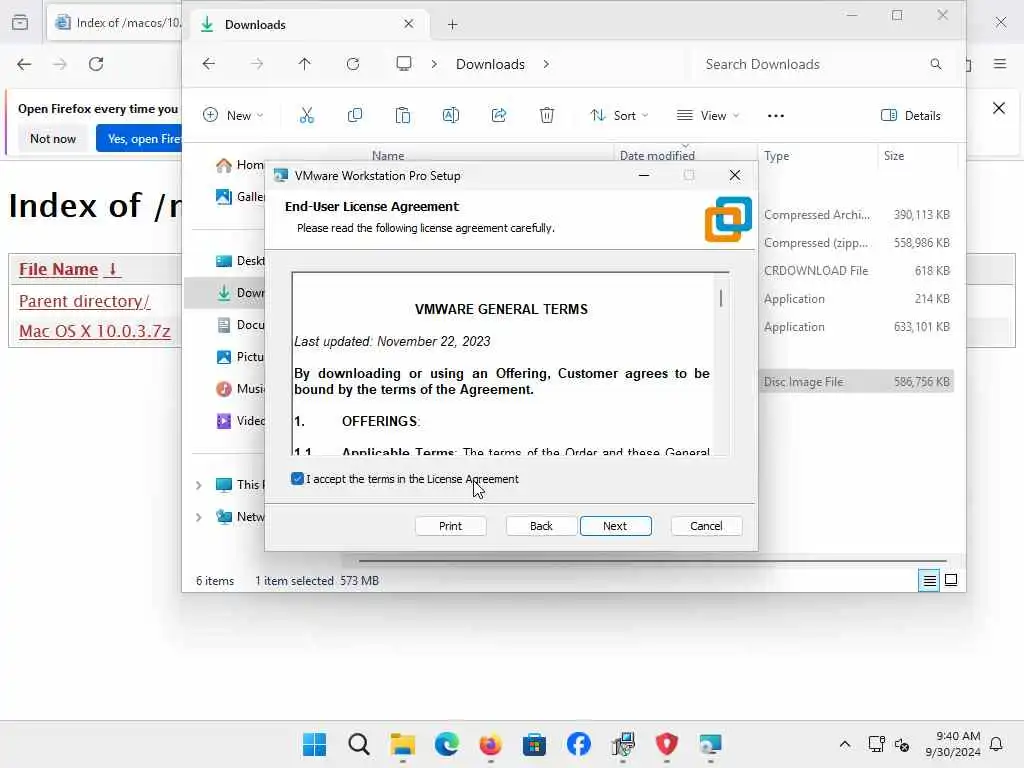Click the Cut scissors icon
Screen dimensions: 1024x768
[306, 116]
